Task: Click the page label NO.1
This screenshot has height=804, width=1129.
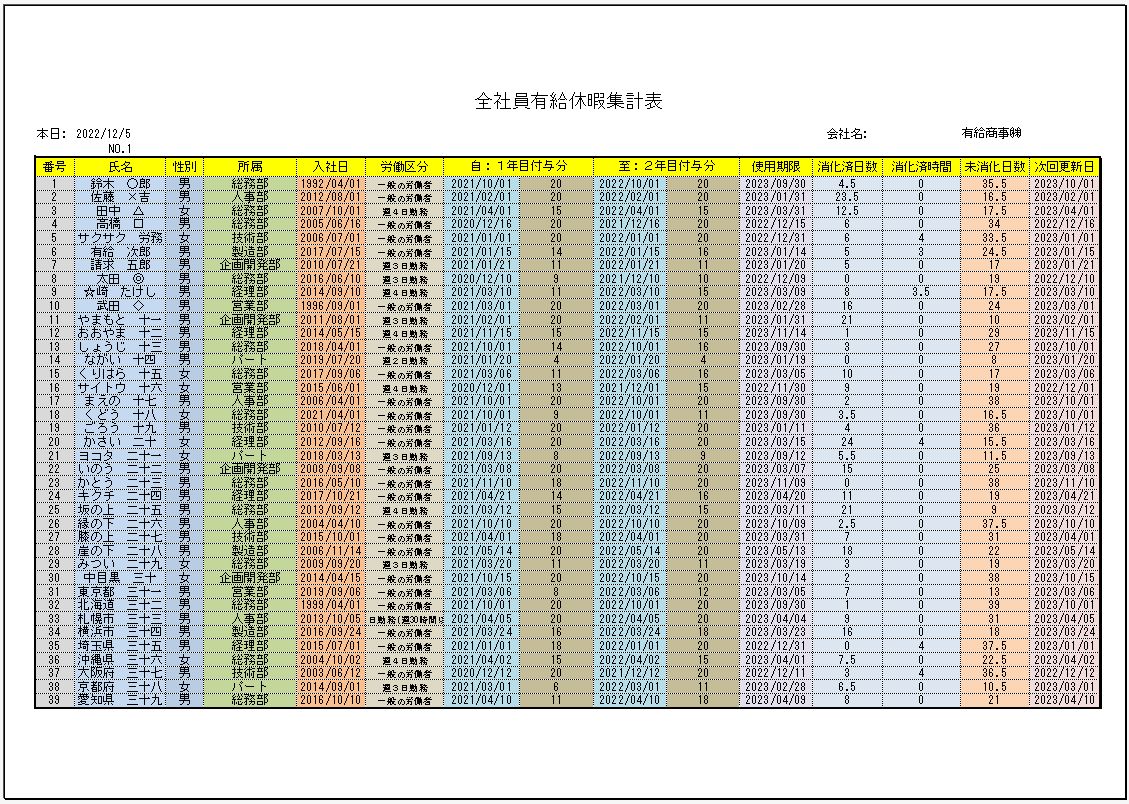Action: [120, 149]
